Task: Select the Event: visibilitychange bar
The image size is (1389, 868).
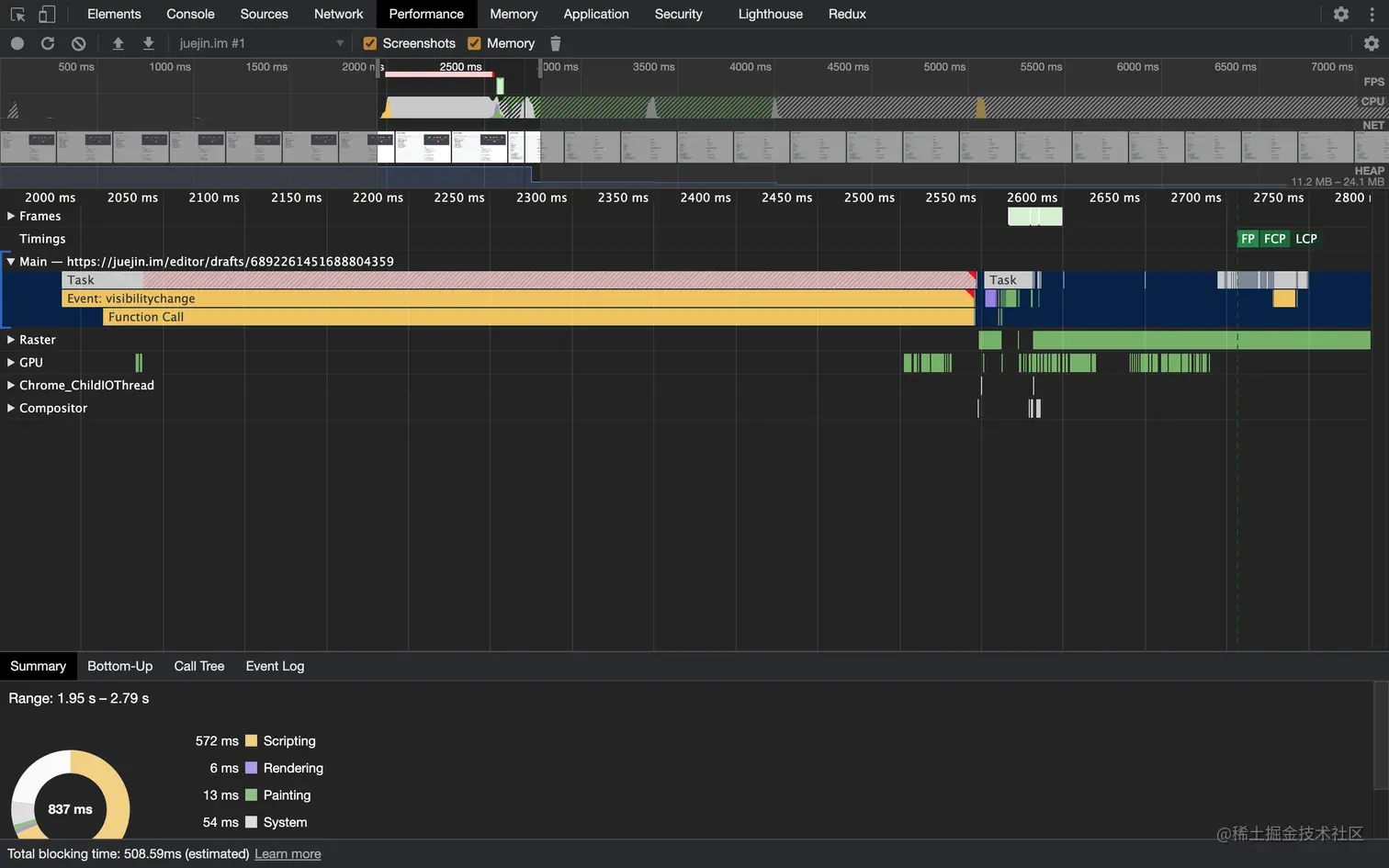Action: 519,299
